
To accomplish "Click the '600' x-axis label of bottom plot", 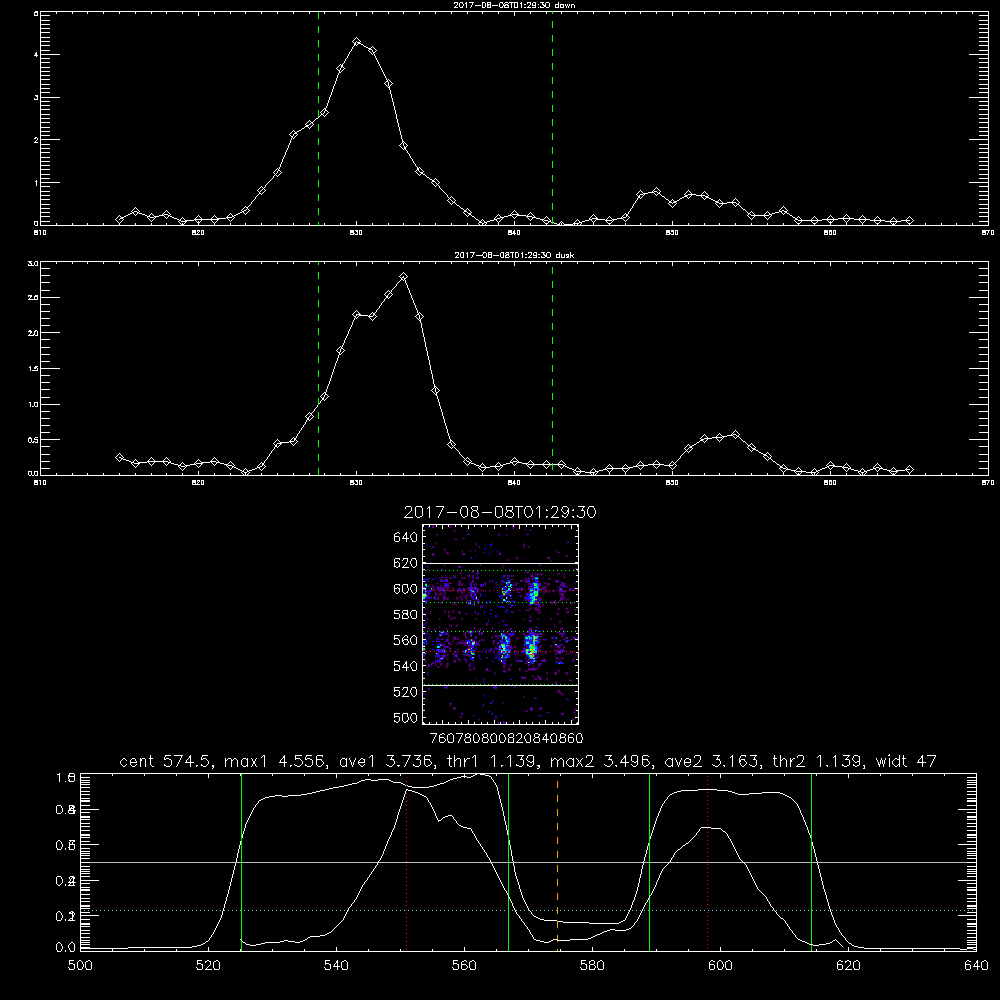I will click(721, 966).
